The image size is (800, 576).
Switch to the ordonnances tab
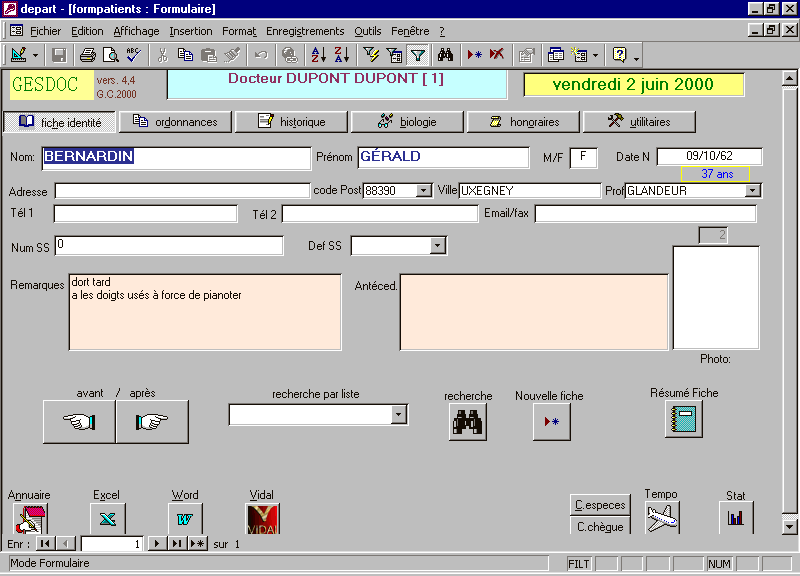coord(176,122)
